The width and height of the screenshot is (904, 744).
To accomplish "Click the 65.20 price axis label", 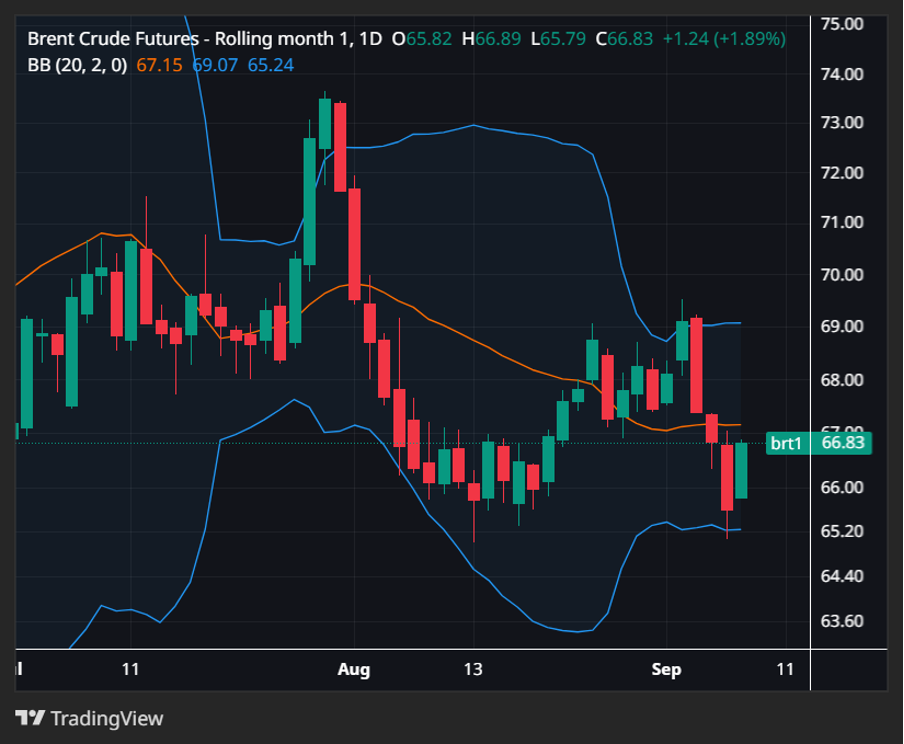I will click(x=840, y=531).
